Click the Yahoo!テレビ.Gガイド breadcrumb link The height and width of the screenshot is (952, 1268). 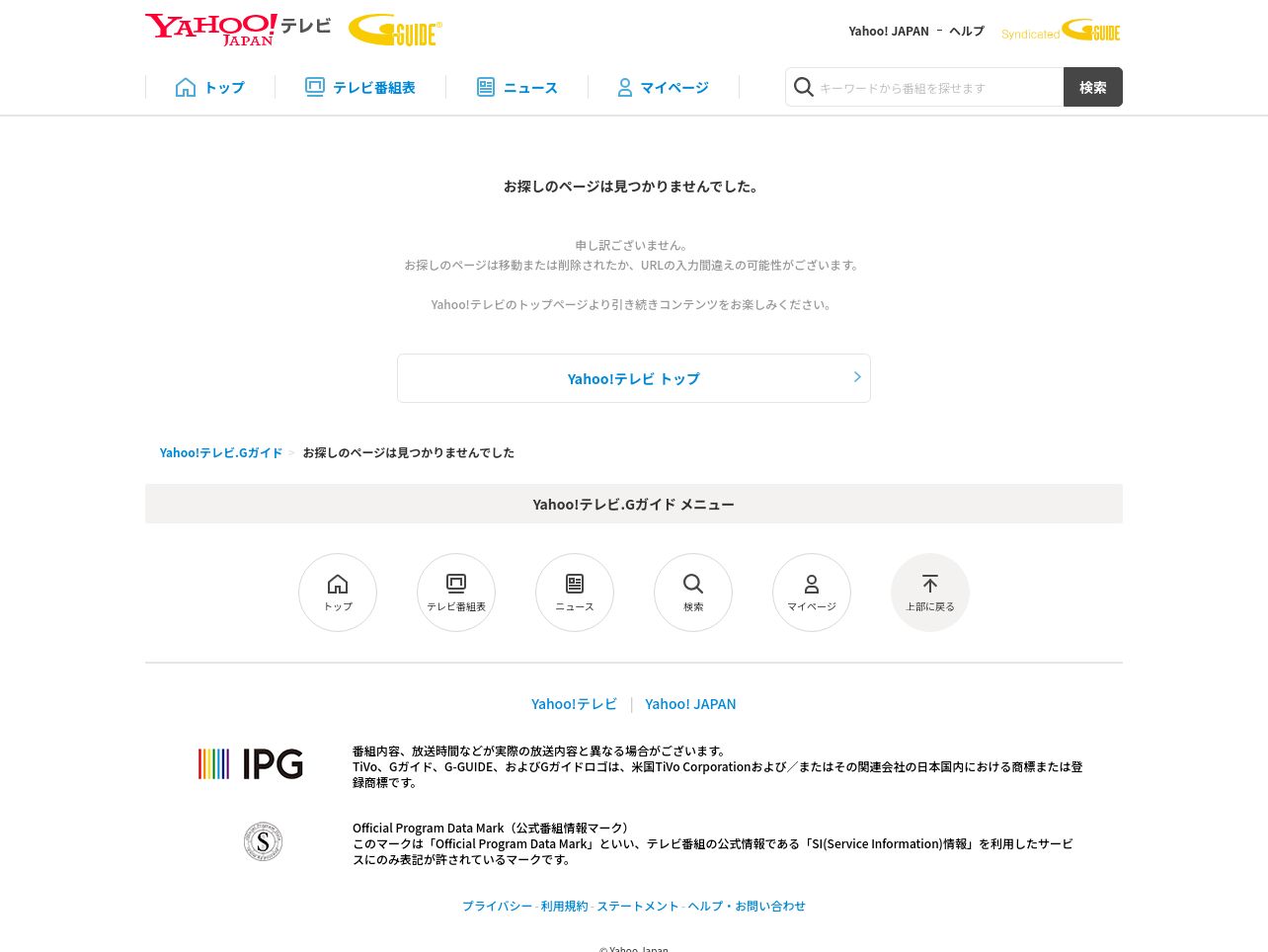221,452
